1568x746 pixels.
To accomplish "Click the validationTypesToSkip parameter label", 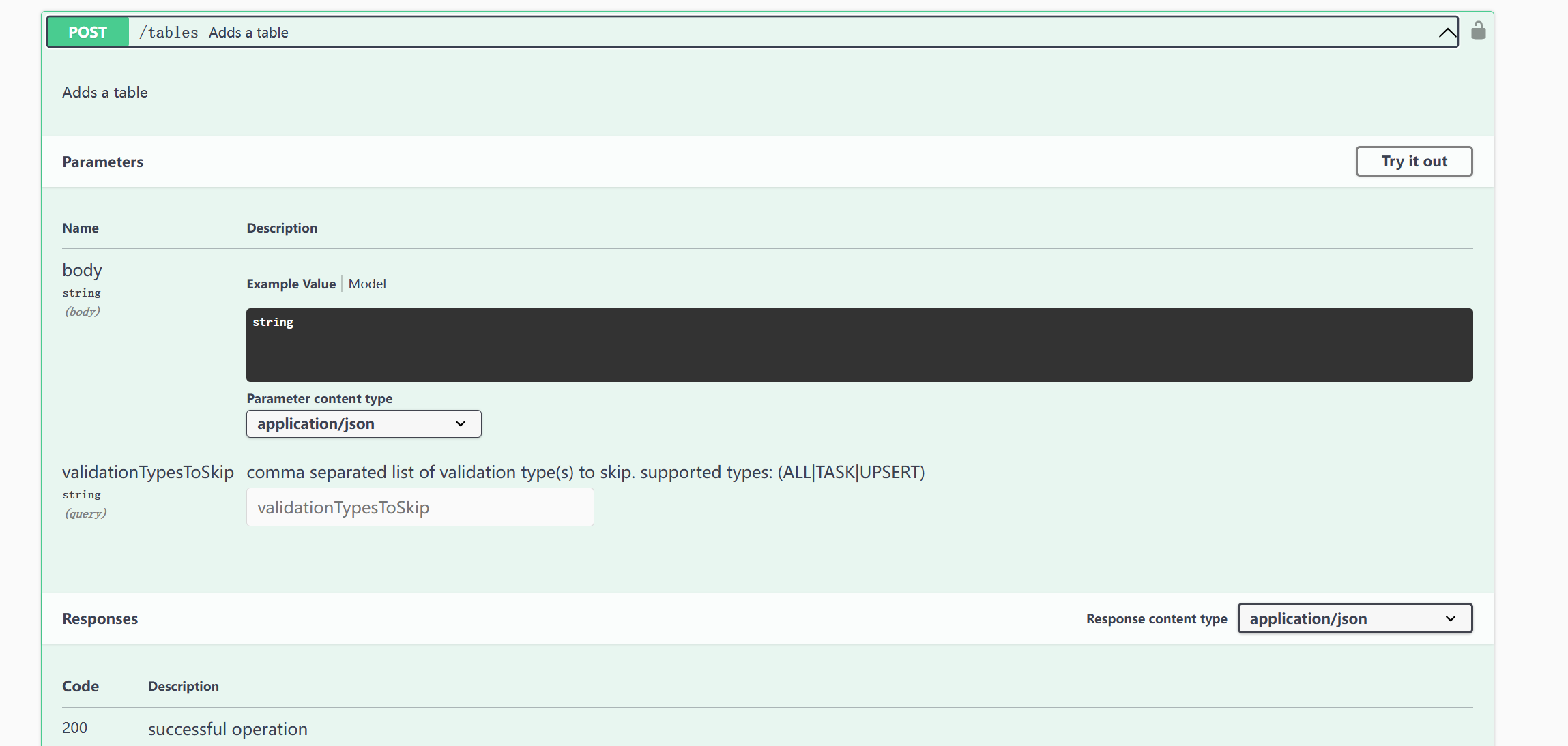I will pos(147,472).
